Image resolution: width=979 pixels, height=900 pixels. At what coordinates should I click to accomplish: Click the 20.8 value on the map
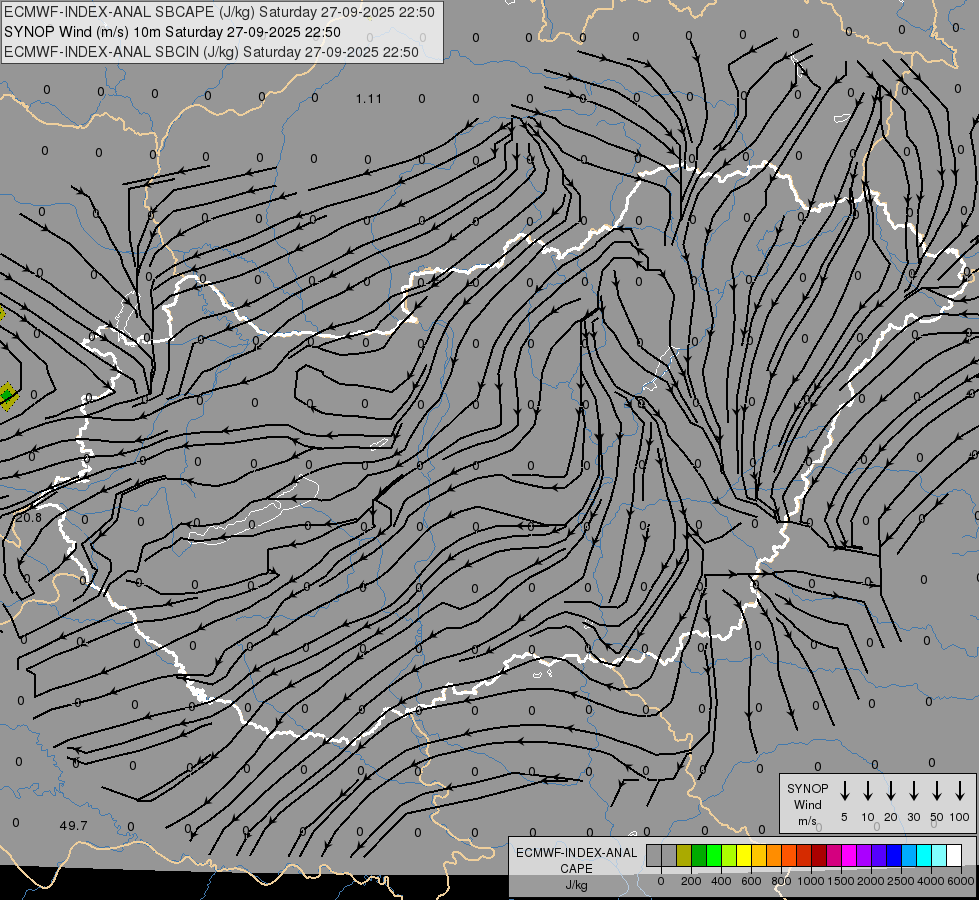(29, 518)
